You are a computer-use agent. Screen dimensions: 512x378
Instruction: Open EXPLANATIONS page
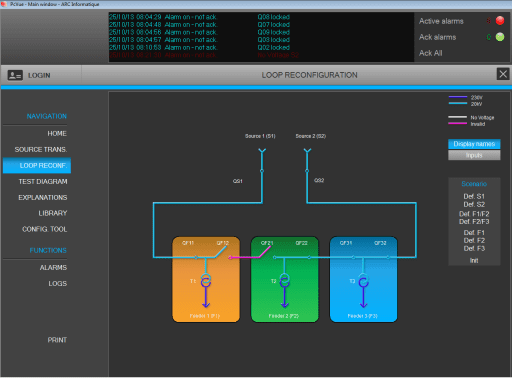click(43, 198)
